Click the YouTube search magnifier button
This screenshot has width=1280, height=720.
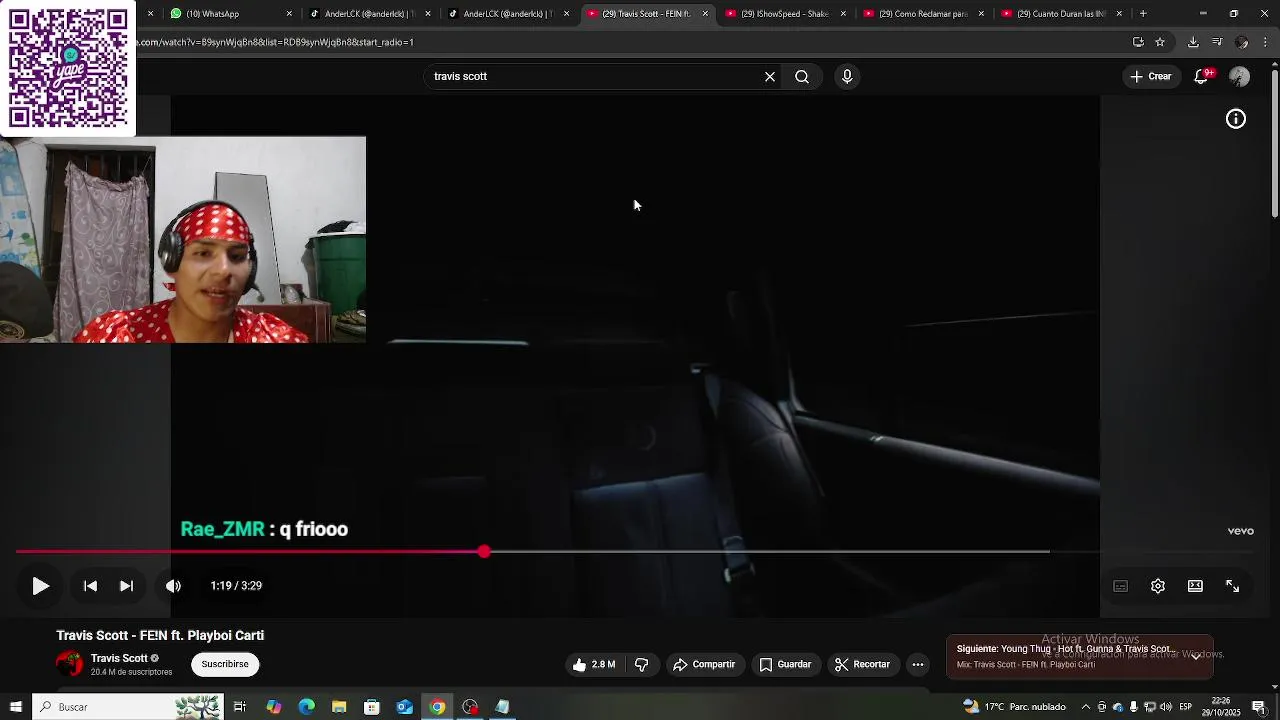[x=802, y=76]
